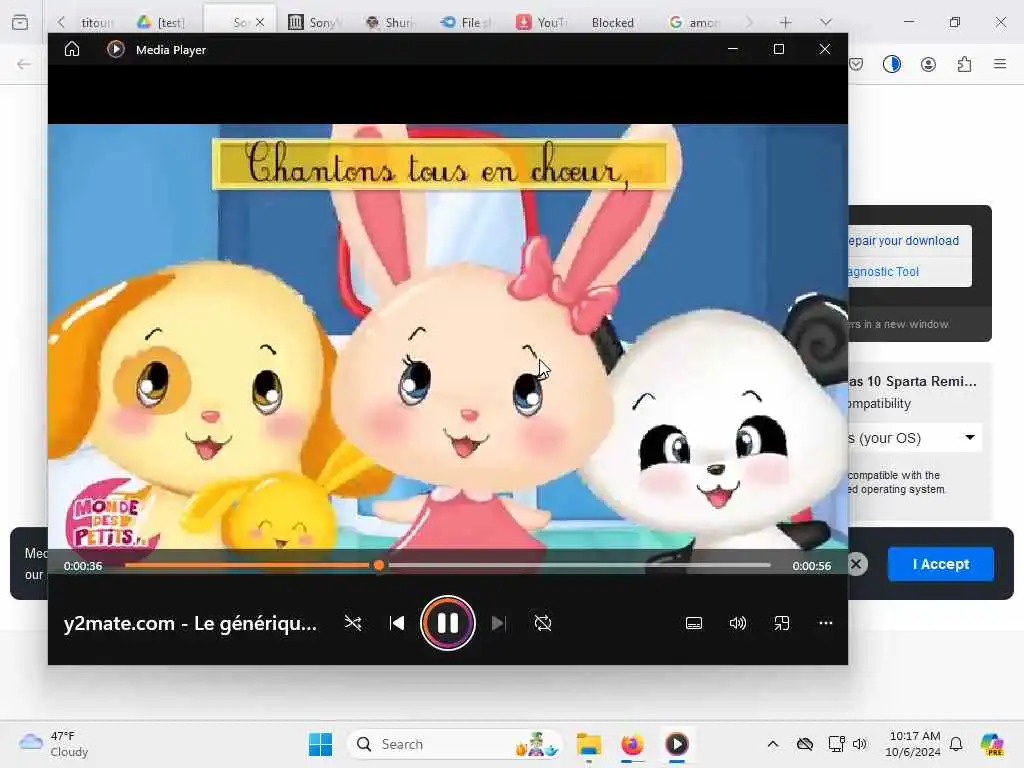Click the orange seek bar thumb
This screenshot has width=1024, height=768.
(x=379, y=566)
